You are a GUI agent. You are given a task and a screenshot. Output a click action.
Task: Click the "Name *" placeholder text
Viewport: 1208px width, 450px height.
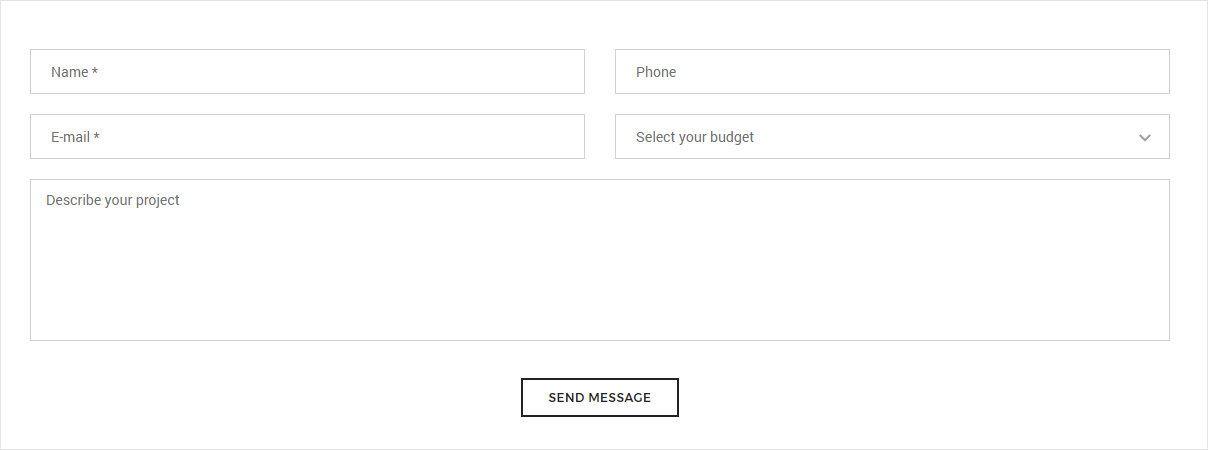click(x=74, y=72)
